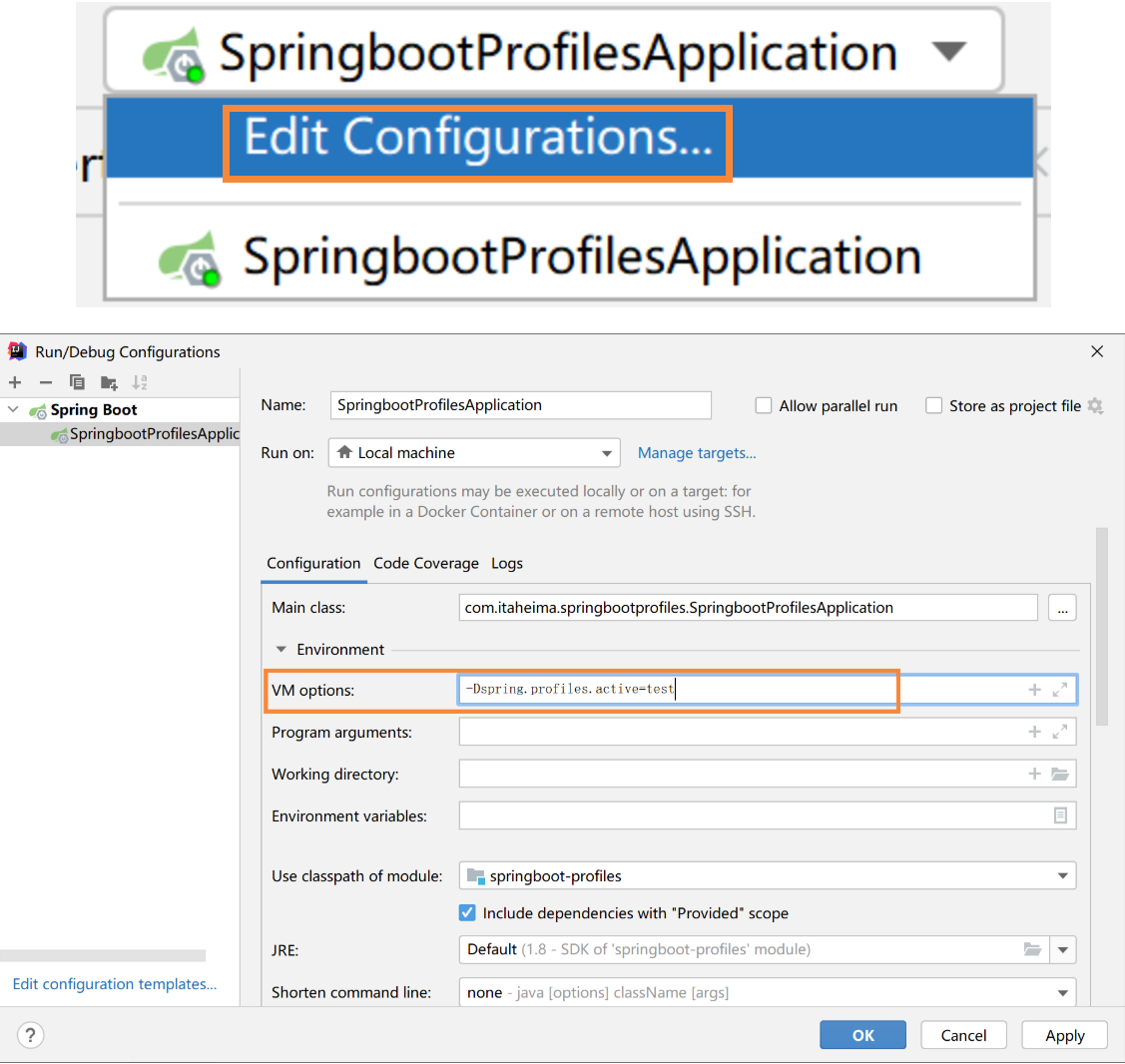Expand the Program arguments field editor
This screenshot has height=1064, width=1125.
tap(1060, 732)
